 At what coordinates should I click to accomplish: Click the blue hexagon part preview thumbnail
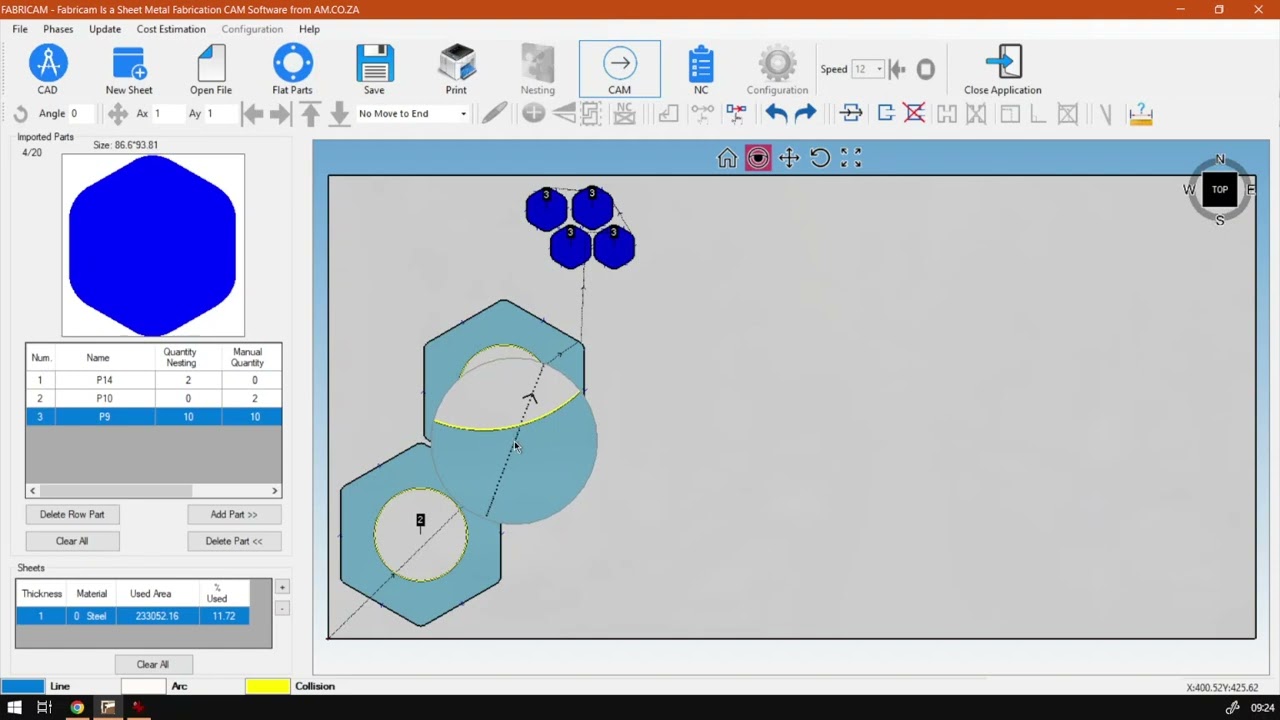(x=153, y=245)
